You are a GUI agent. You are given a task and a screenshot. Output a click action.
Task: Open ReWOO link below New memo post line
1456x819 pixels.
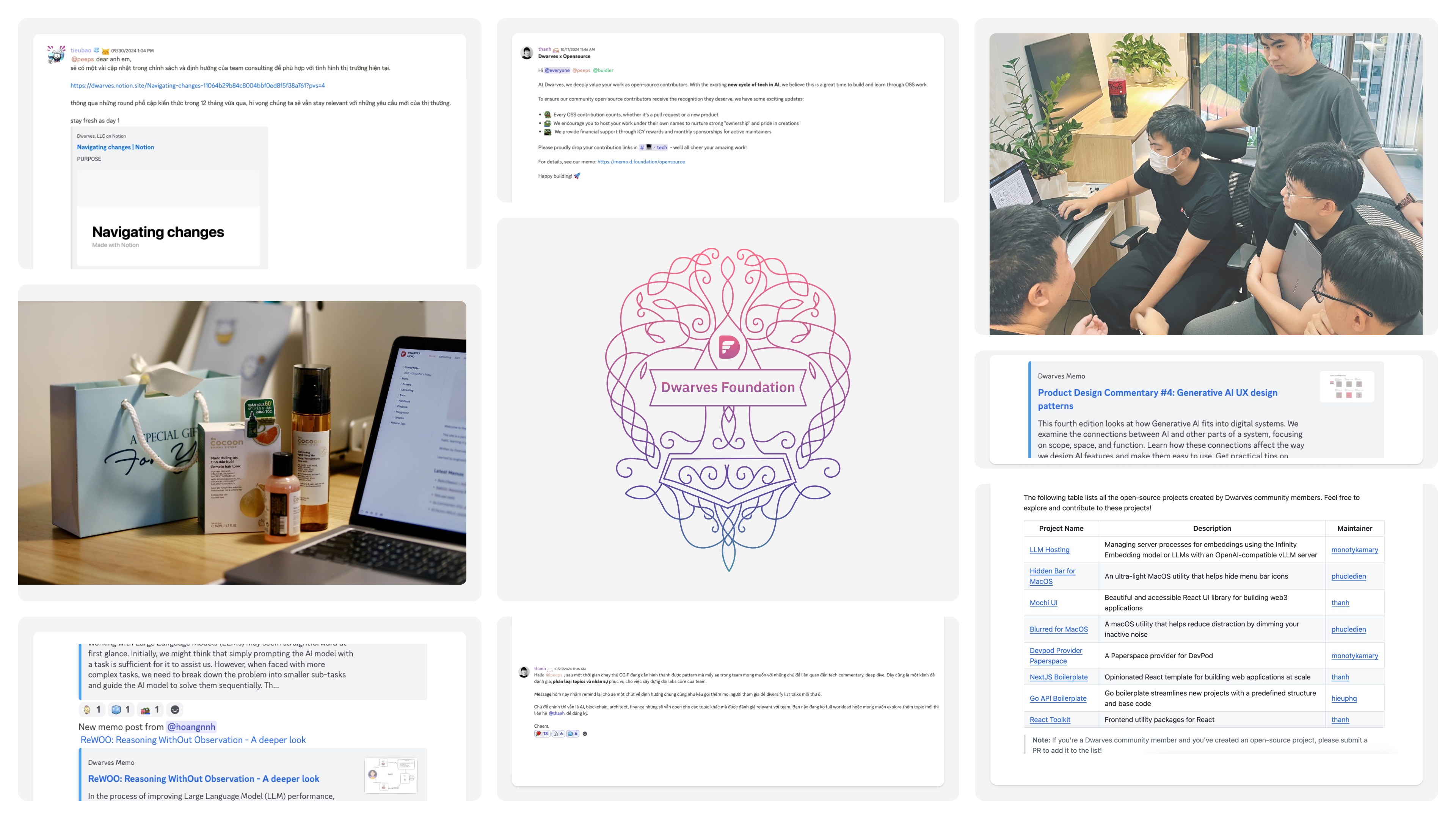click(193, 739)
